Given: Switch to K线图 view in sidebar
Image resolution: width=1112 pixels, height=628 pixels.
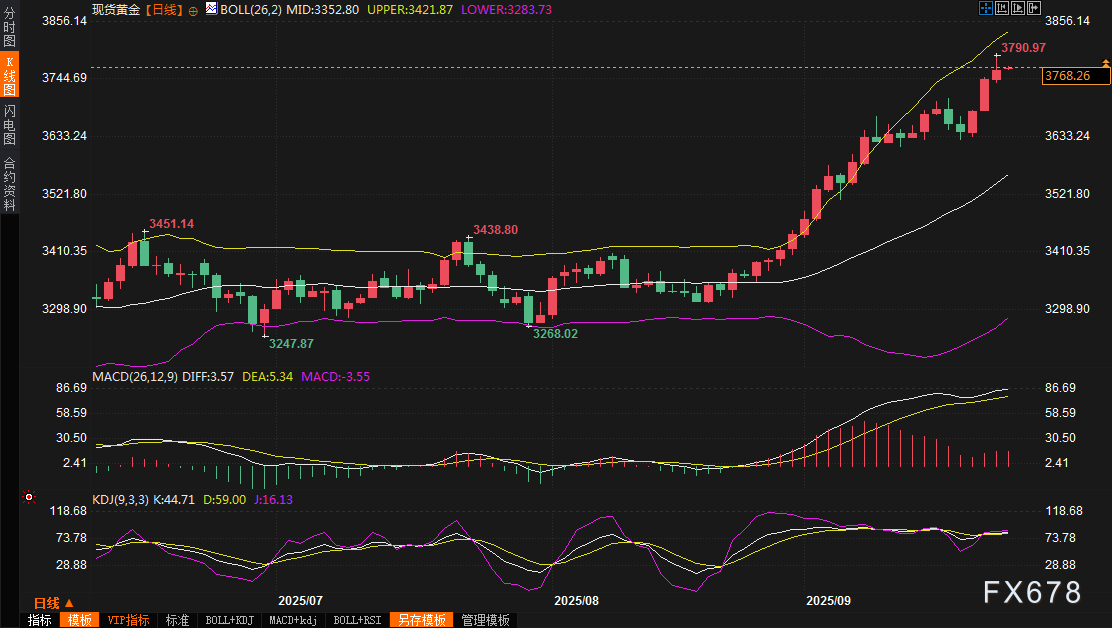Looking at the screenshot, I should pos(9,75).
